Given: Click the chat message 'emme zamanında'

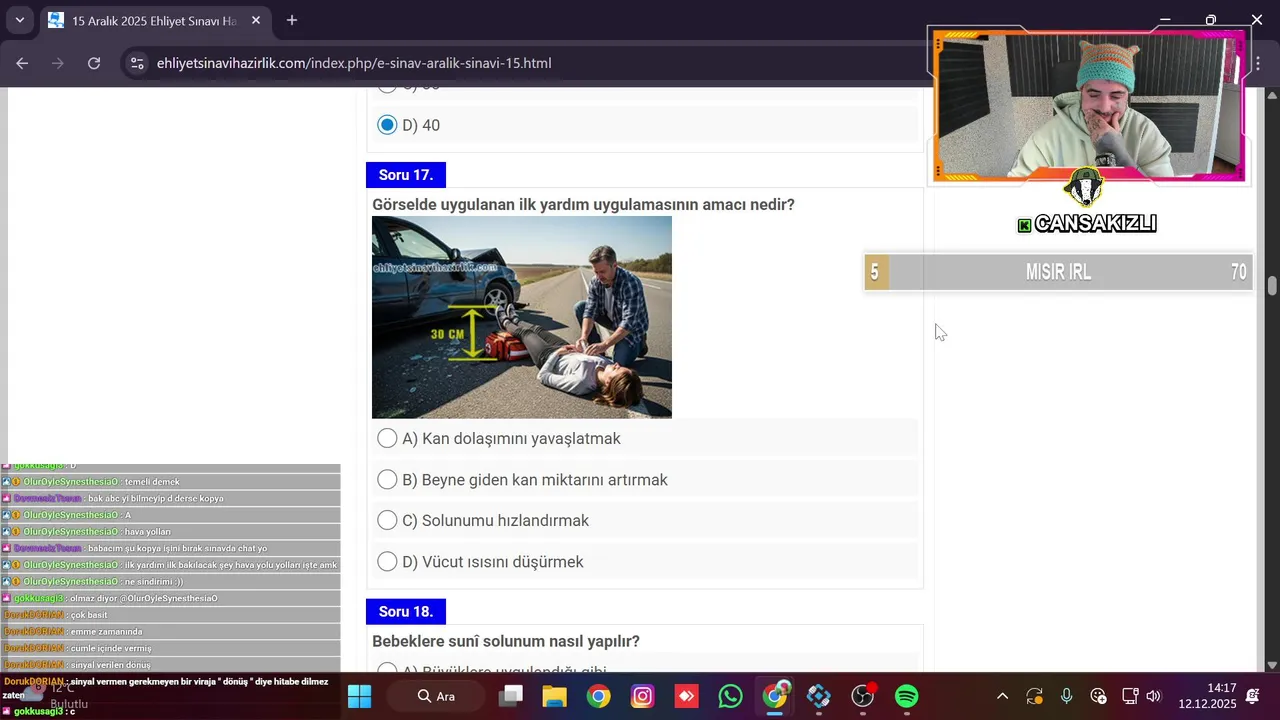Looking at the screenshot, I should pyautogui.click(x=107, y=632).
